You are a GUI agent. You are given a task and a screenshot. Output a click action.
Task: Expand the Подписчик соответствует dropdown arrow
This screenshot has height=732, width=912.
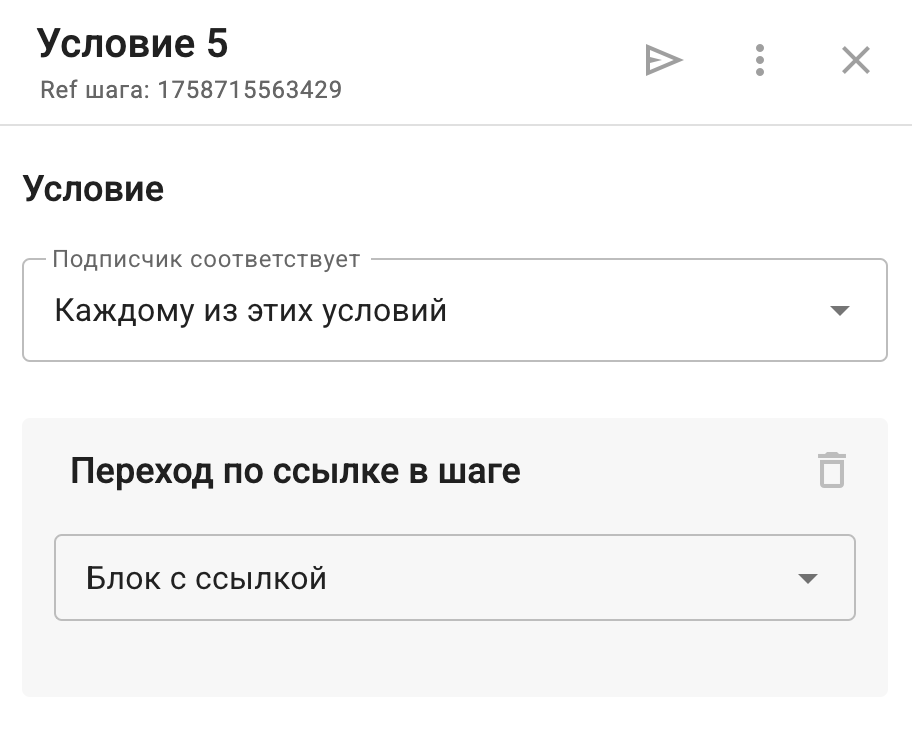point(839,311)
